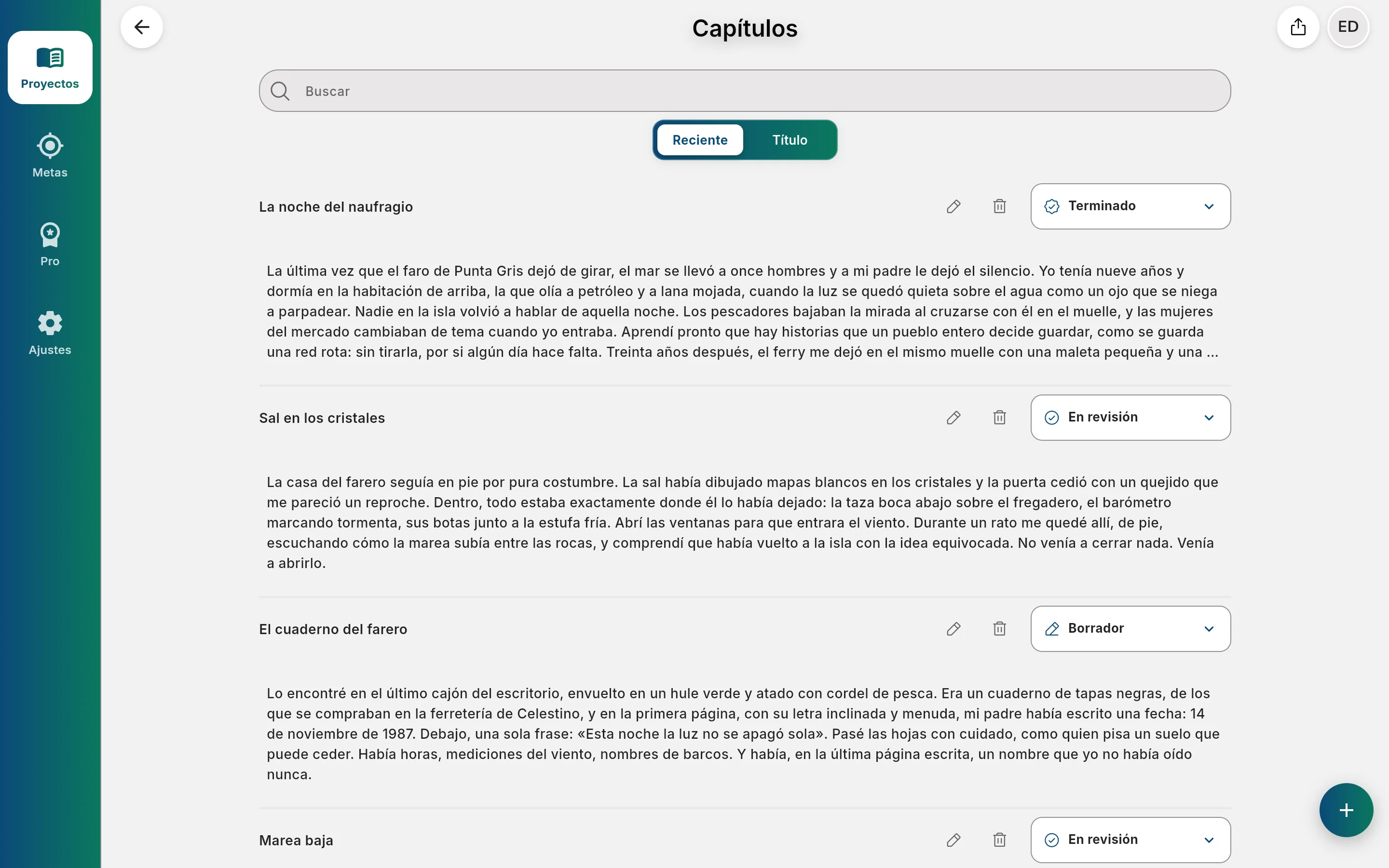This screenshot has height=868, width=1389.
Task: Click excerpt starting 'La casa del farero seguía'
Action: tap(743, 523)
